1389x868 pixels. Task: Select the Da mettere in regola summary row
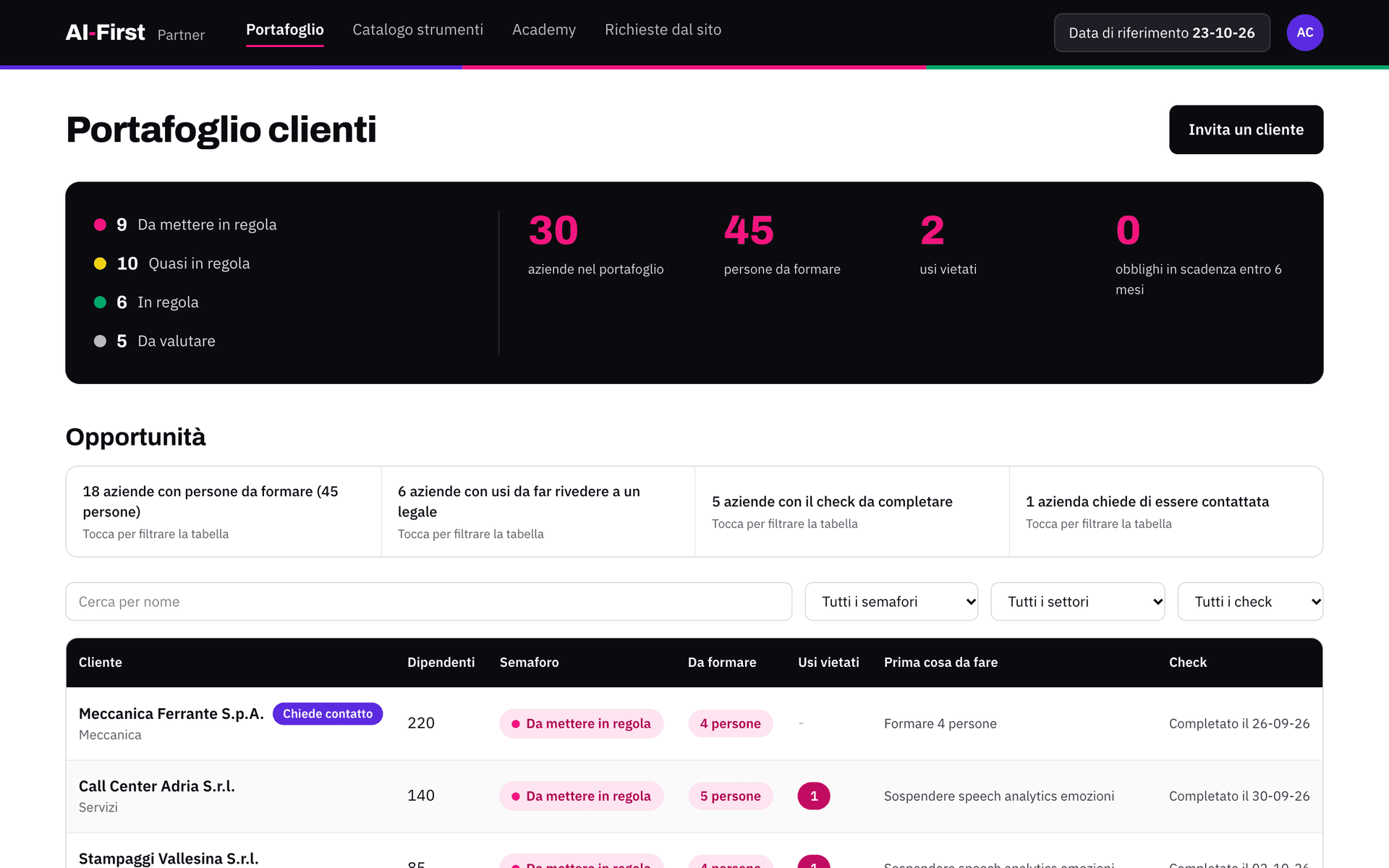tap(185, 225)
